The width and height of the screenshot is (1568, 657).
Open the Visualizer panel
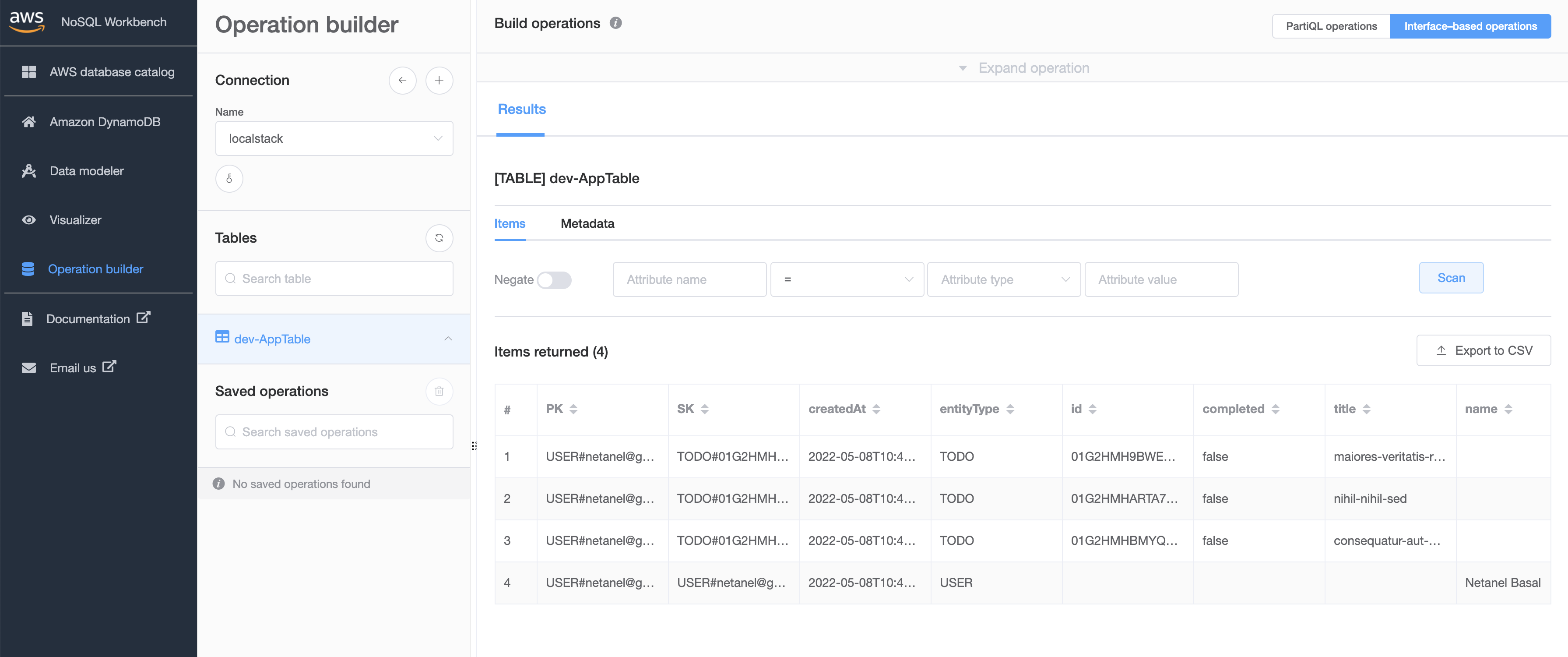[74, 219]
